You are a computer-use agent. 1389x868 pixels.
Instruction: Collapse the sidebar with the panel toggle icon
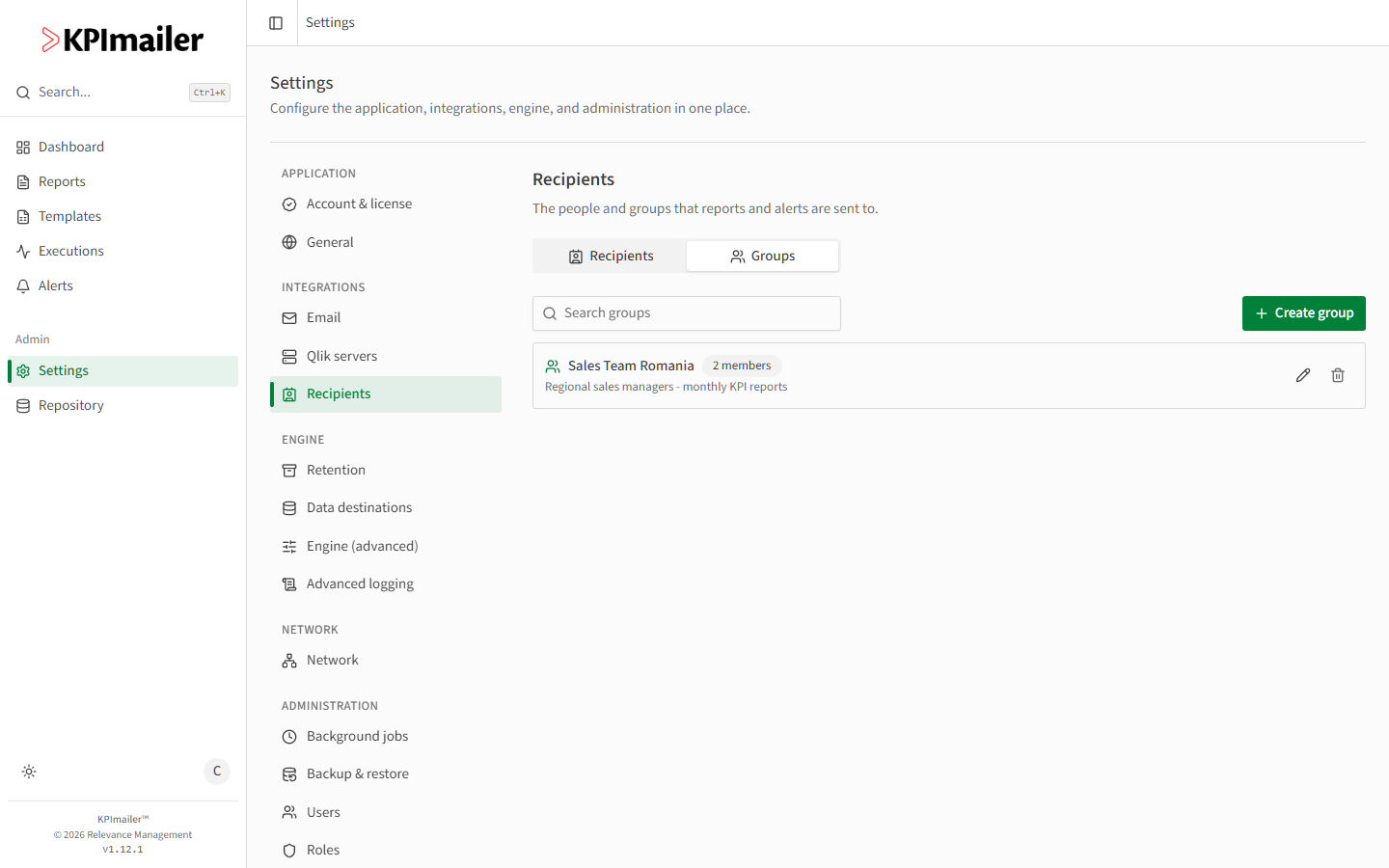[x=276, y=23]
